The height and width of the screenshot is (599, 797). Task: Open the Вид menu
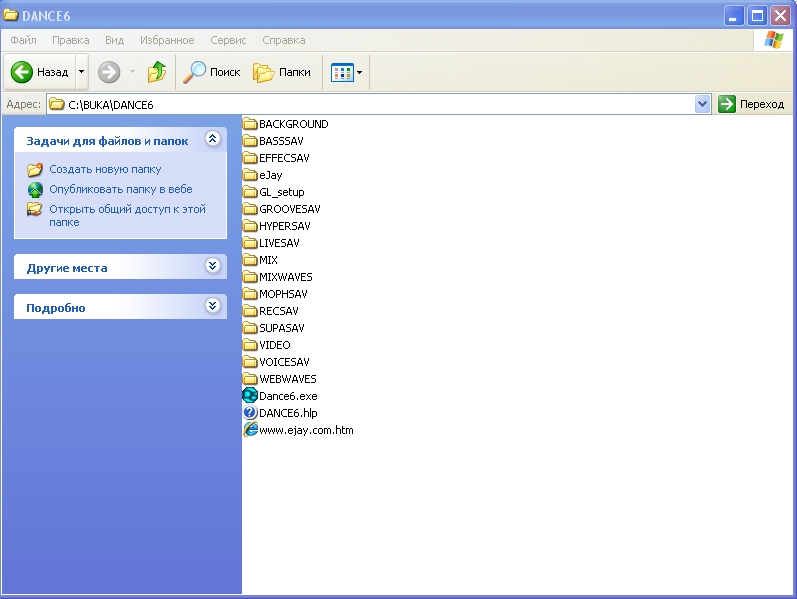coord(114,40)
